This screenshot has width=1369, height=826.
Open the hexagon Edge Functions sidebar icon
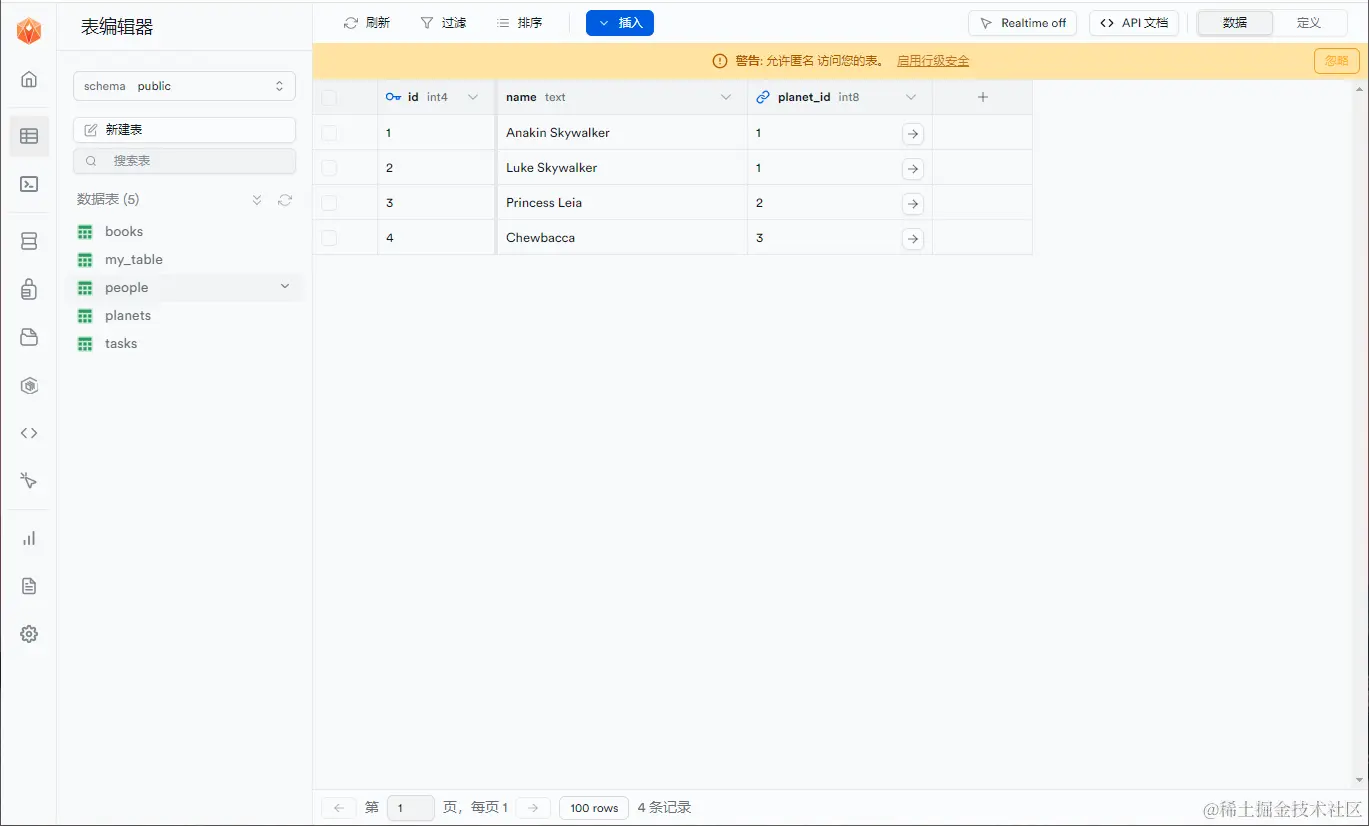29,385
